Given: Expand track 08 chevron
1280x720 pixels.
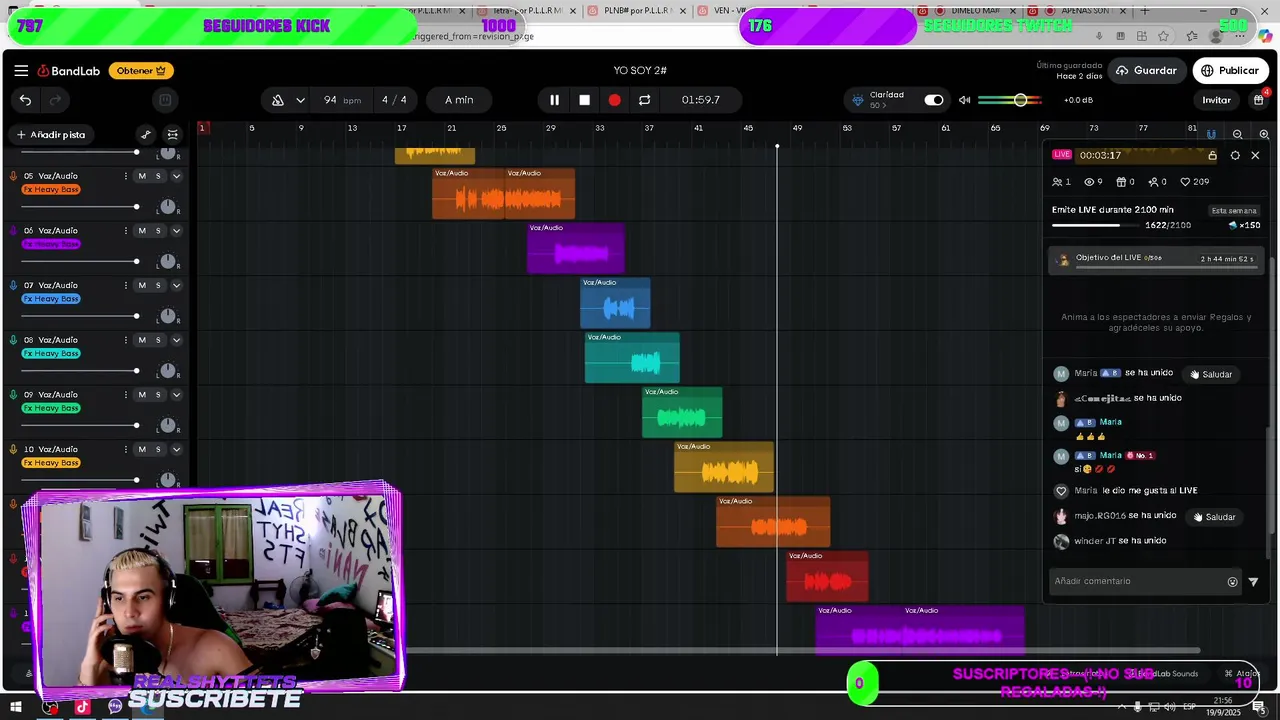Looking at the screenshot, I should pyautogui.click(x=176, y=340).
